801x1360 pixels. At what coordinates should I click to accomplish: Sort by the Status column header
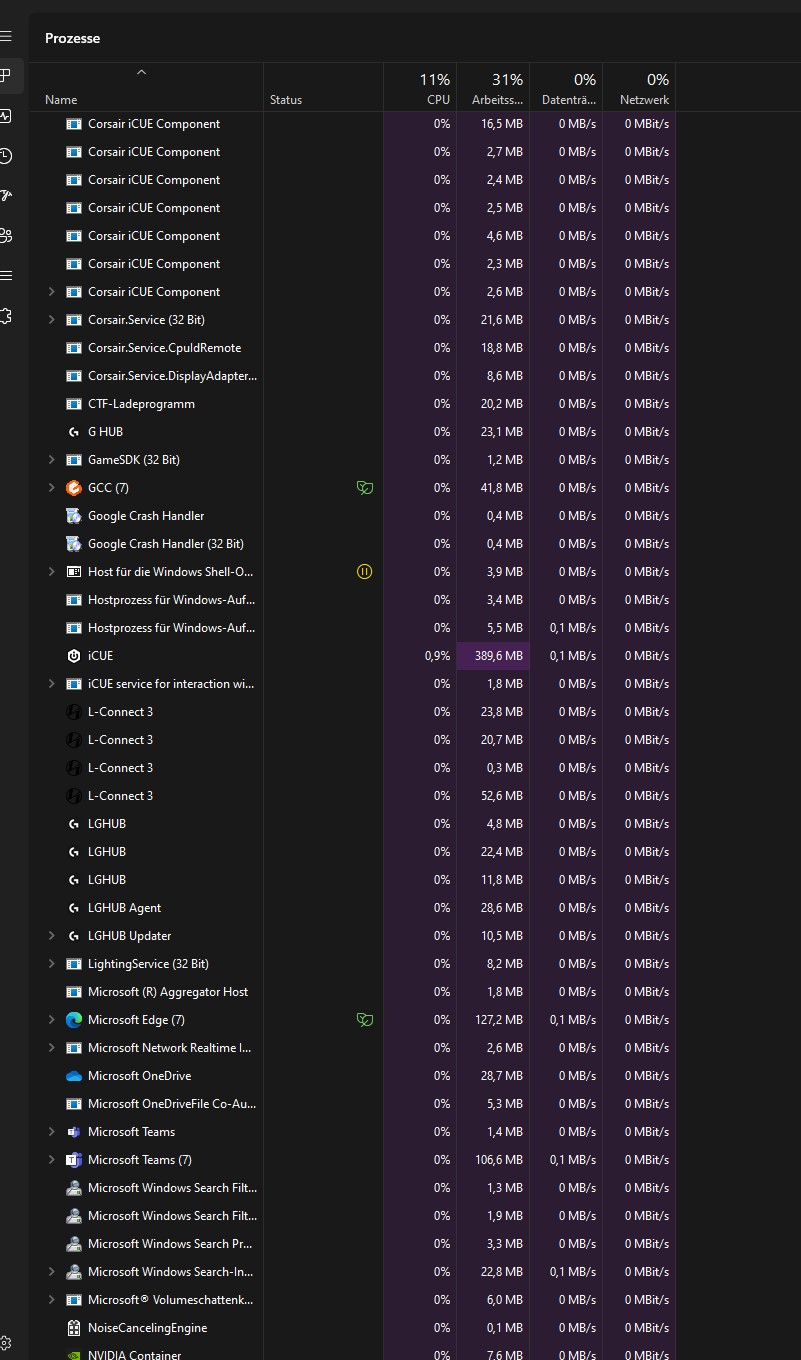[286, 100]
